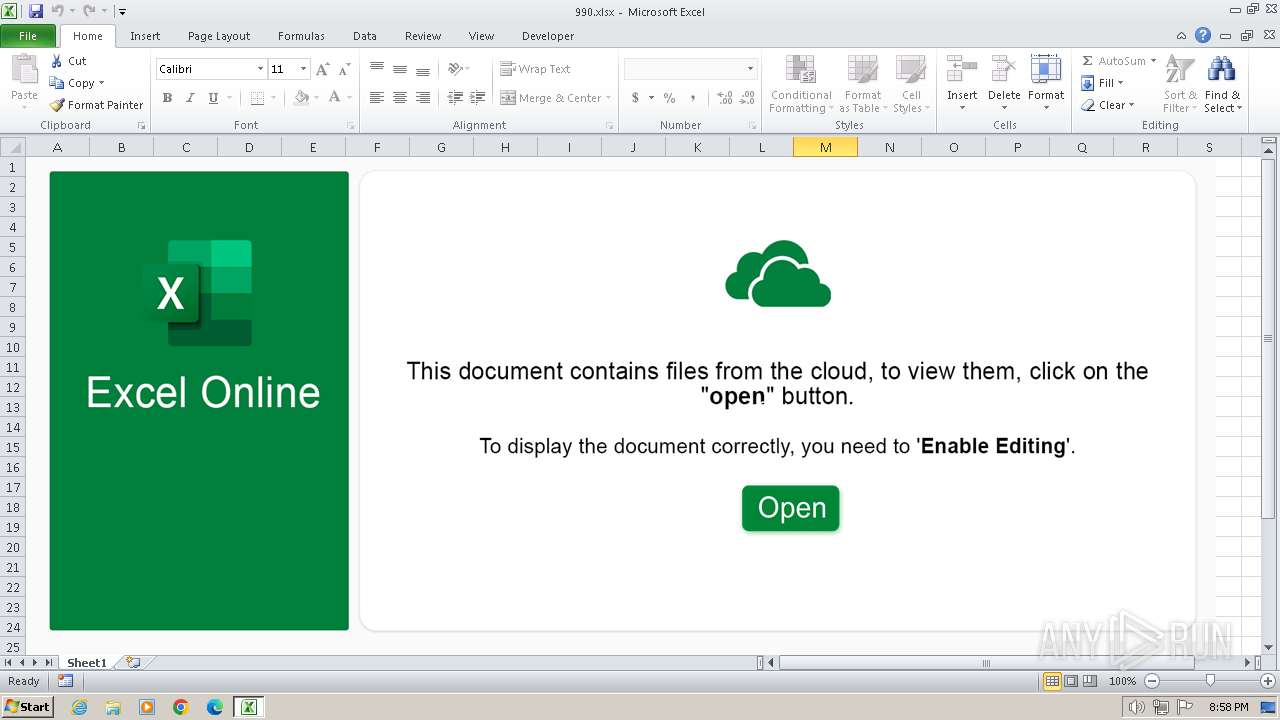Open the File tab
This screenshot has width=1280, height=720.
(x=28, y=36)
